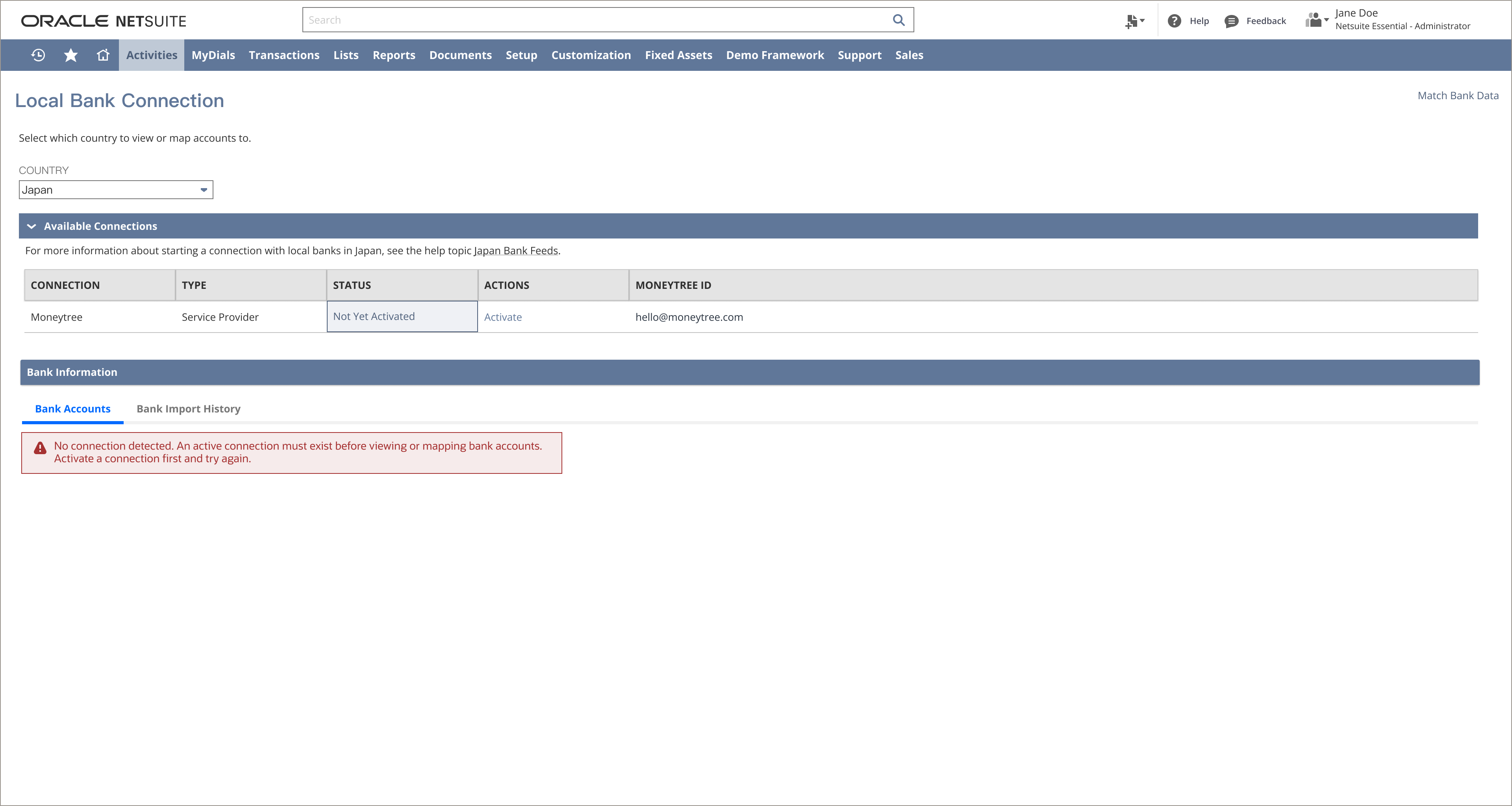
Task: Open the Recent Records clock icon
Action: (38, 55)
